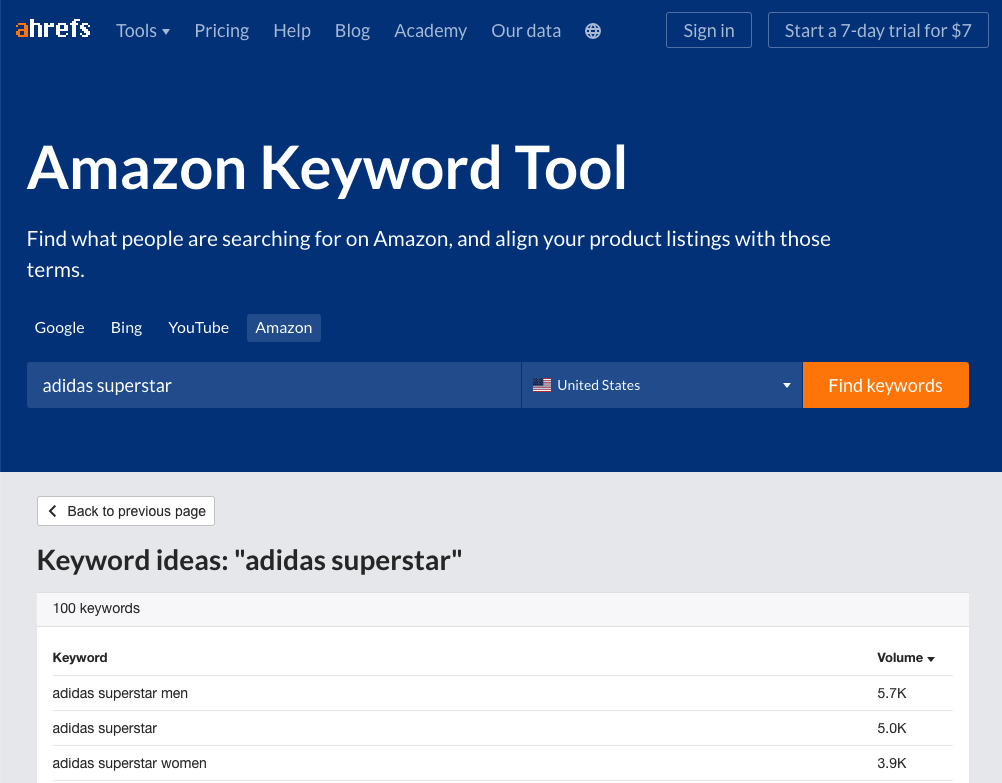The image size is (1002, 783).
Task: Click the United States flag icon
Action: pyautogui.click(x=542, y=385)
